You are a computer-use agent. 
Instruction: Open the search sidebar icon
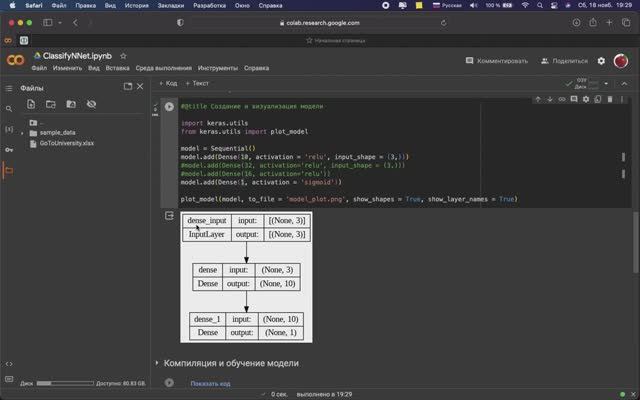tap(9, 108)
